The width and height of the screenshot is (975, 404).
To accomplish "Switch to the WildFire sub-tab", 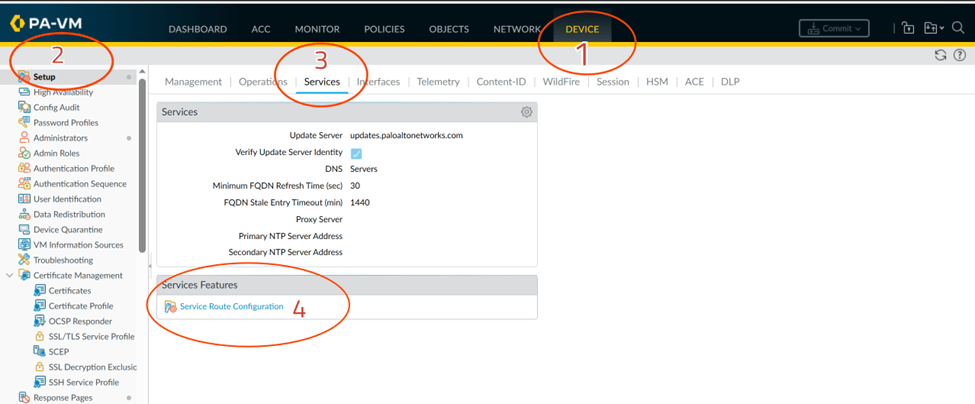I will coord(561,81).
